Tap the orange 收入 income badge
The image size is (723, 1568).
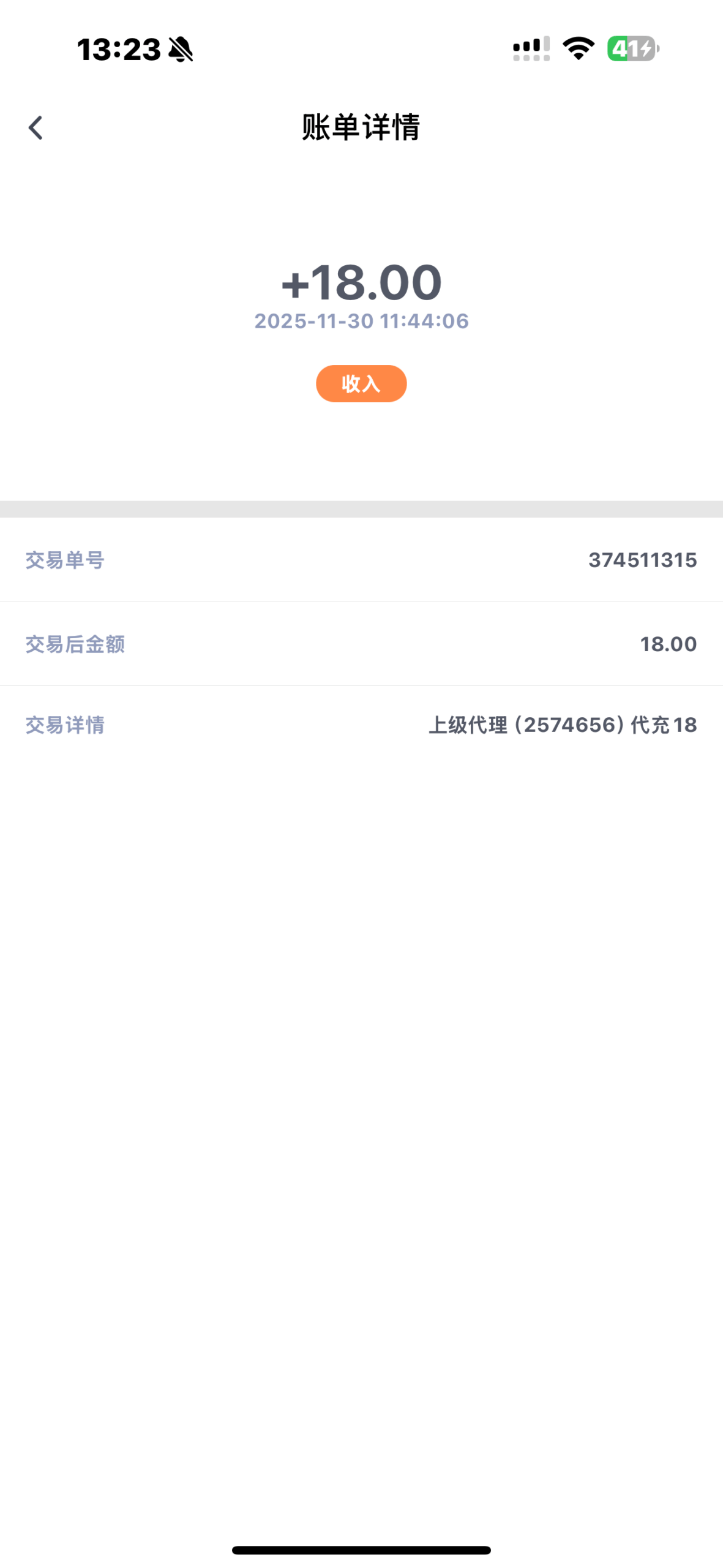pyautogui.click(x=361, y=383)
